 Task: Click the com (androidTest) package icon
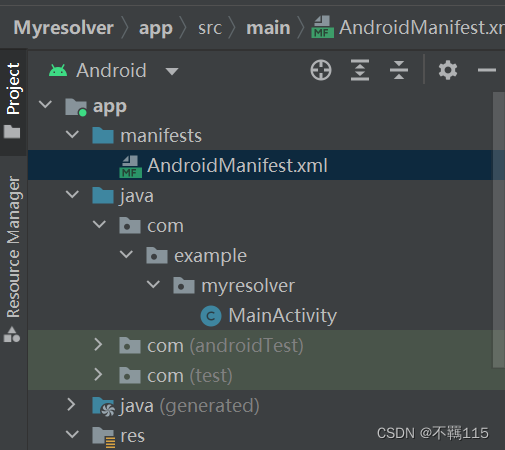pyautogui.click(x=130, y=346)
